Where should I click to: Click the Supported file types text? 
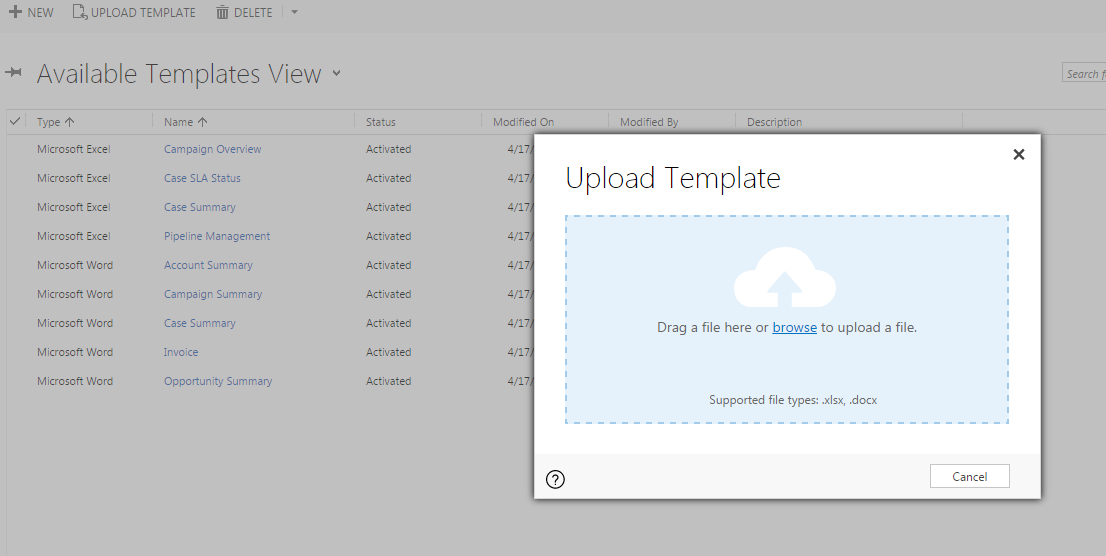click(793, 400)
